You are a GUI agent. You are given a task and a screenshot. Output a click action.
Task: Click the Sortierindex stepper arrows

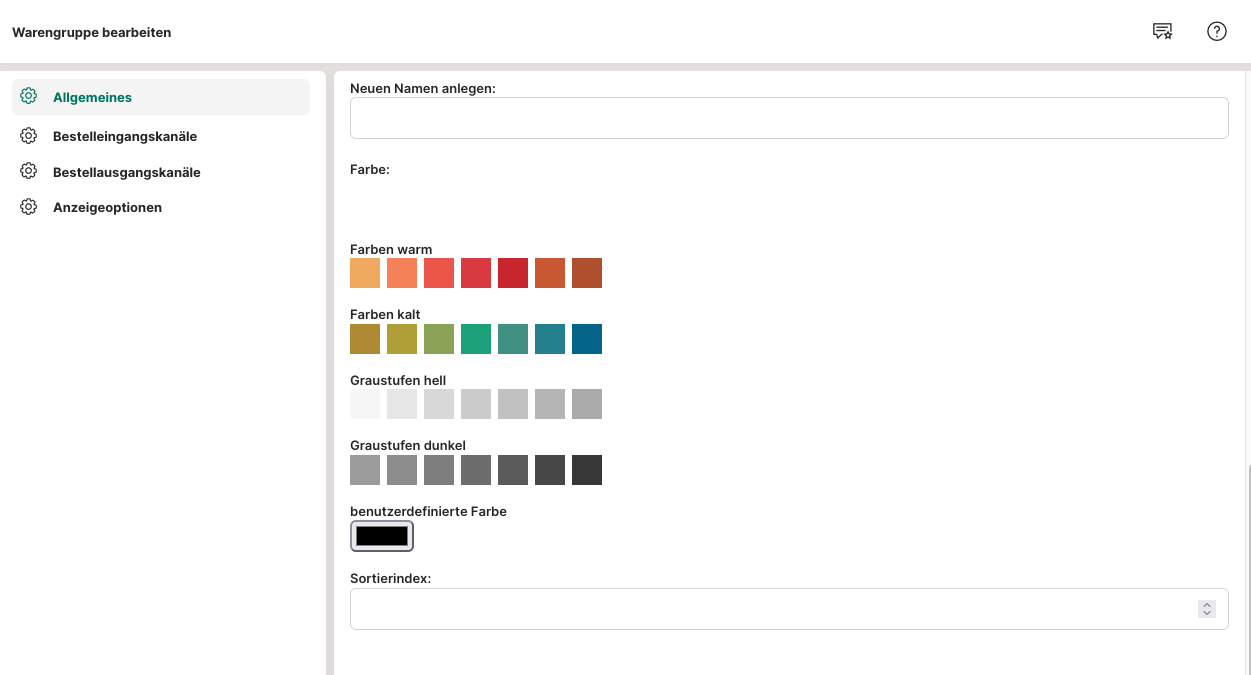[1207, 609]
